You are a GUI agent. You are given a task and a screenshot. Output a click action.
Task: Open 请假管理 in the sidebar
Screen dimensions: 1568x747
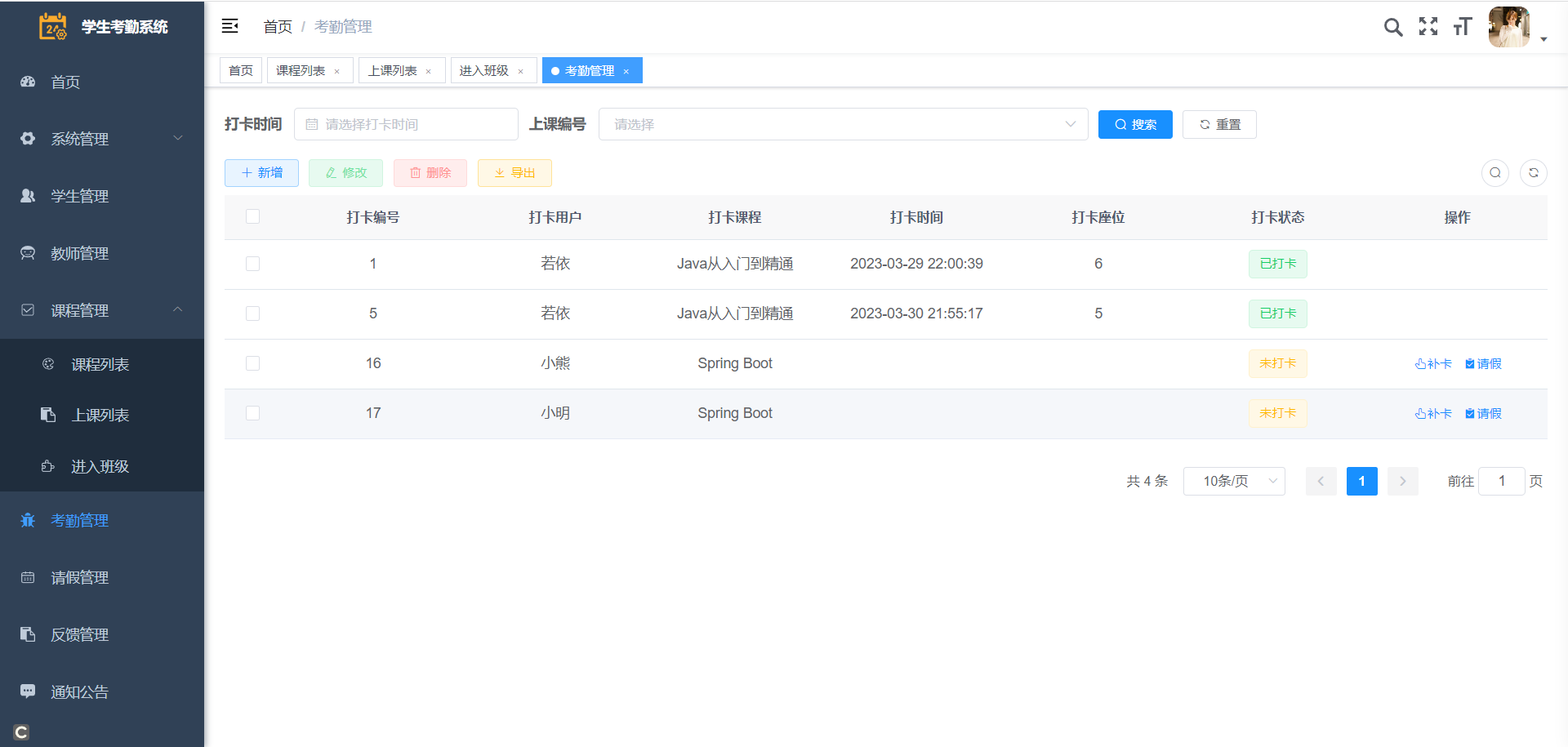click(102, 577)
